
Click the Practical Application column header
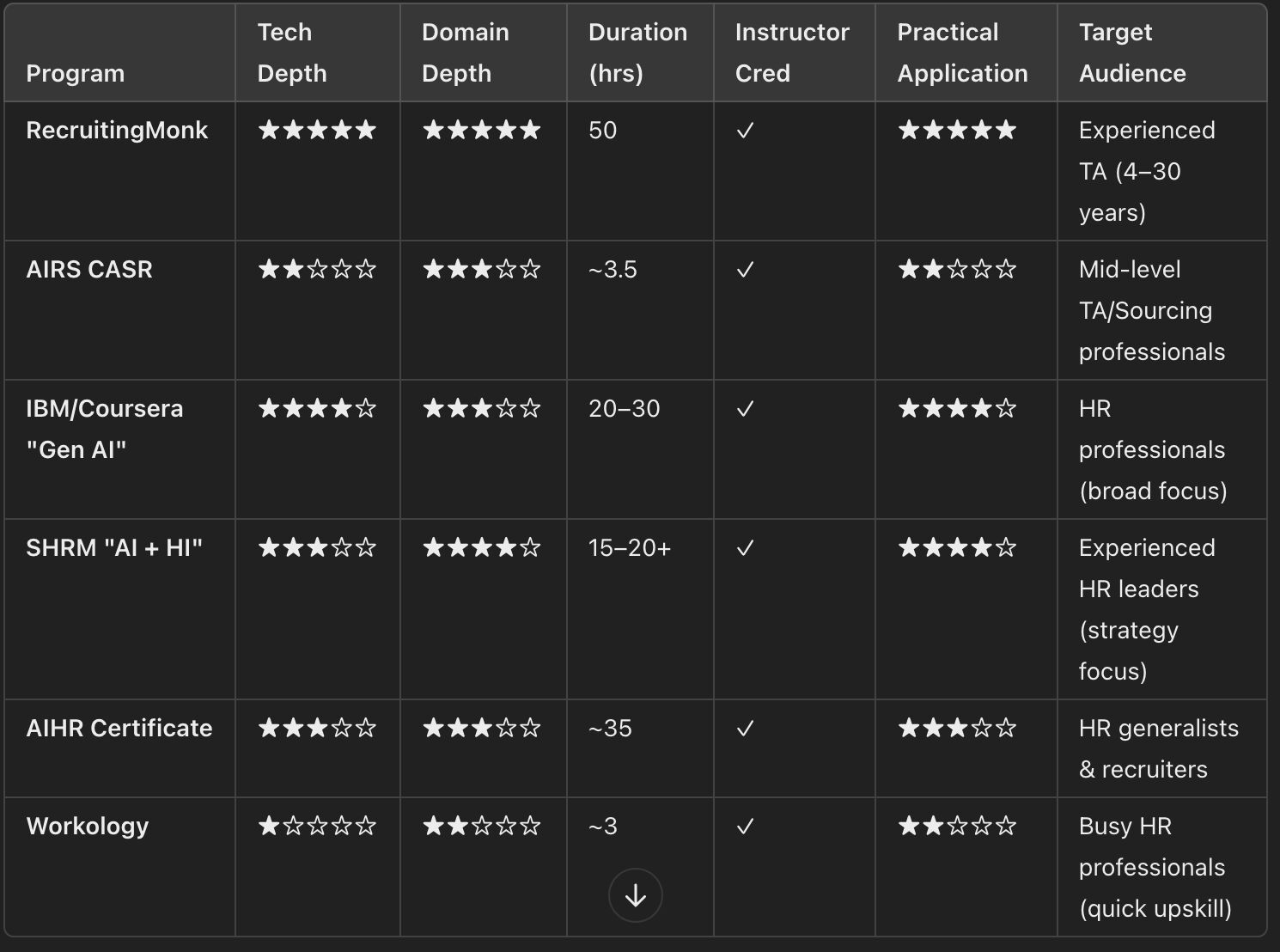point(962,53)
